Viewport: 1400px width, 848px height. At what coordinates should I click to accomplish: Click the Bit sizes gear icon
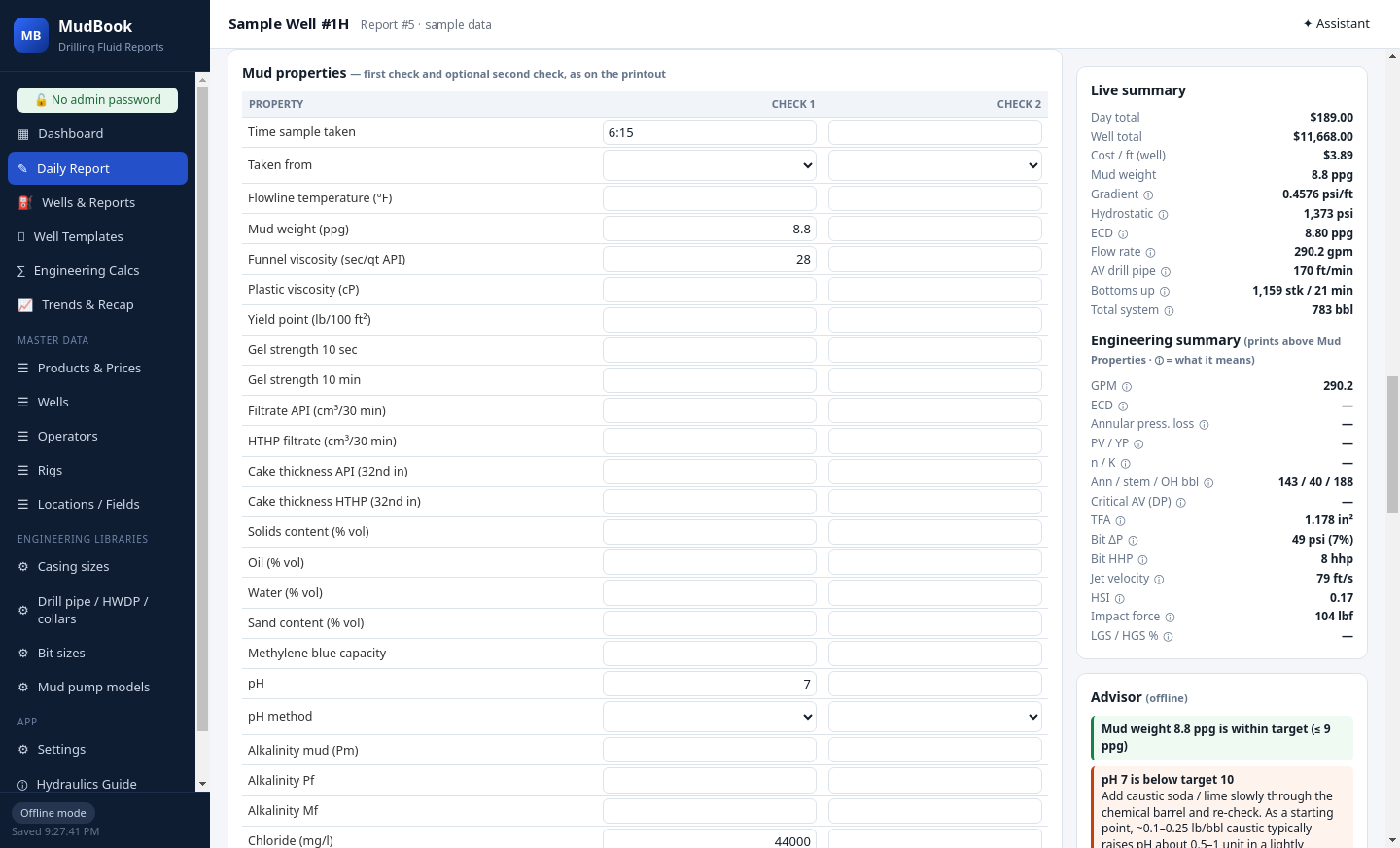tap(23, 653)
